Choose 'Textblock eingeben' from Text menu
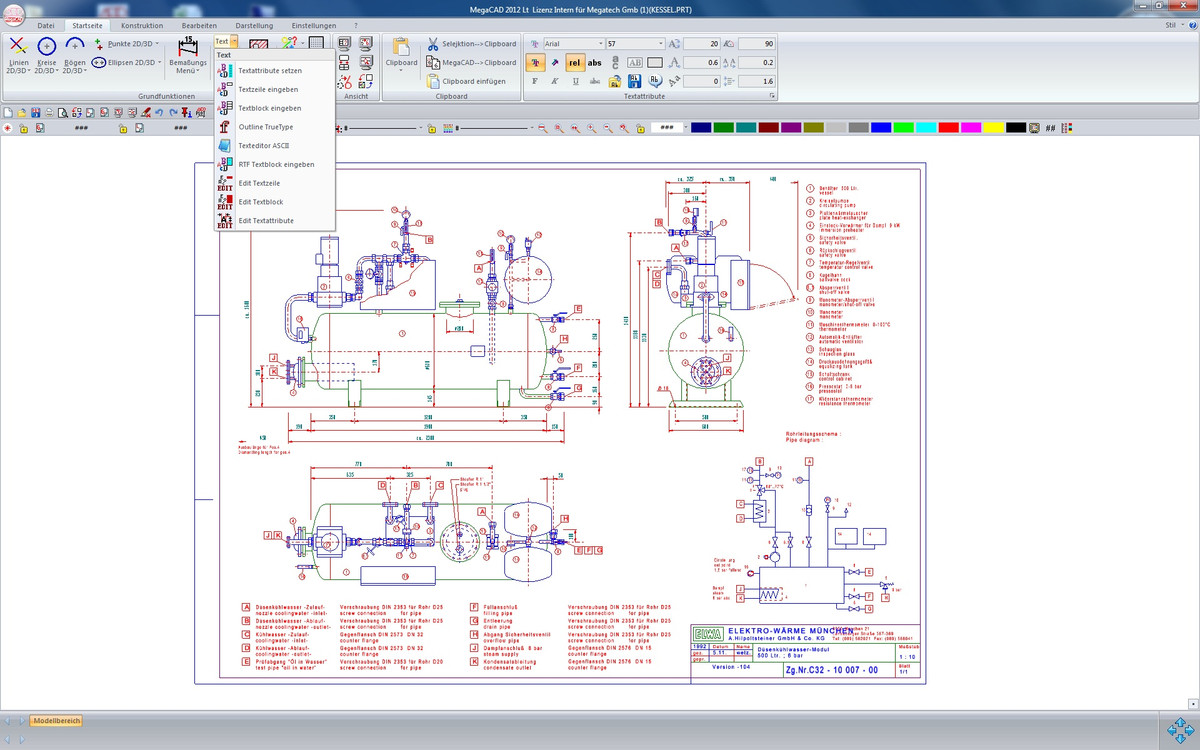This screenshot has height=750, width=1200. (269, 108)
